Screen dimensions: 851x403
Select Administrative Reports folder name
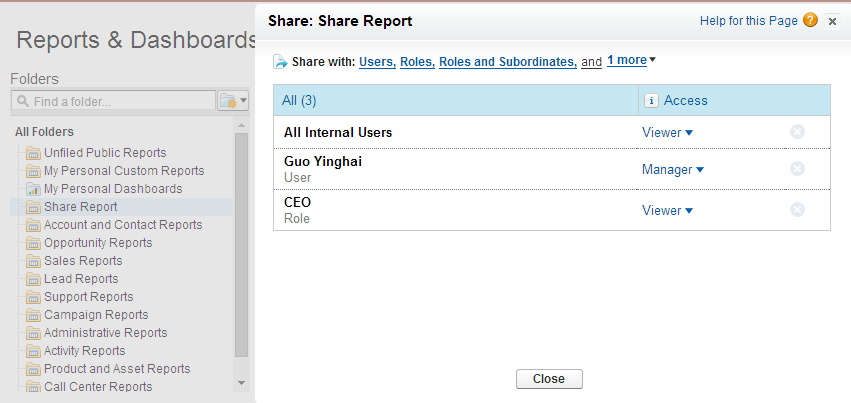coord(105,332)
